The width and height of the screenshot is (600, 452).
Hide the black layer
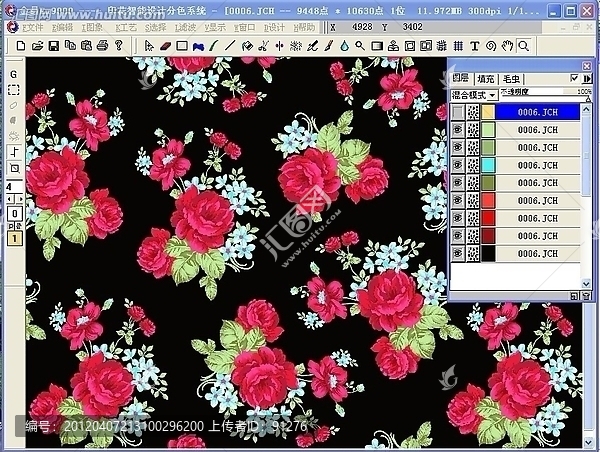click(x=457, y=253)
